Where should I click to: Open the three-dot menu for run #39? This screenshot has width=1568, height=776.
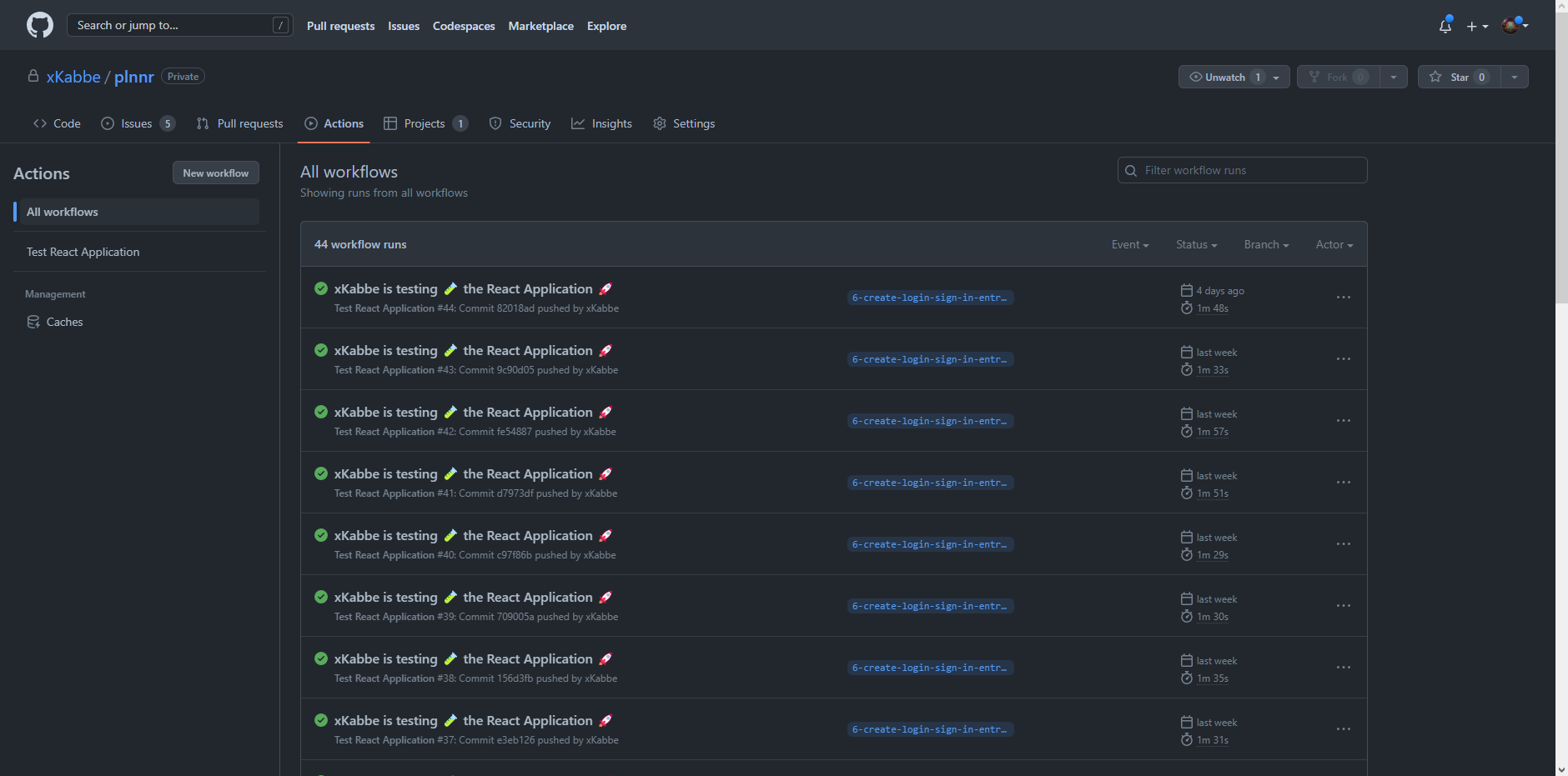(x=1343, y=606)
